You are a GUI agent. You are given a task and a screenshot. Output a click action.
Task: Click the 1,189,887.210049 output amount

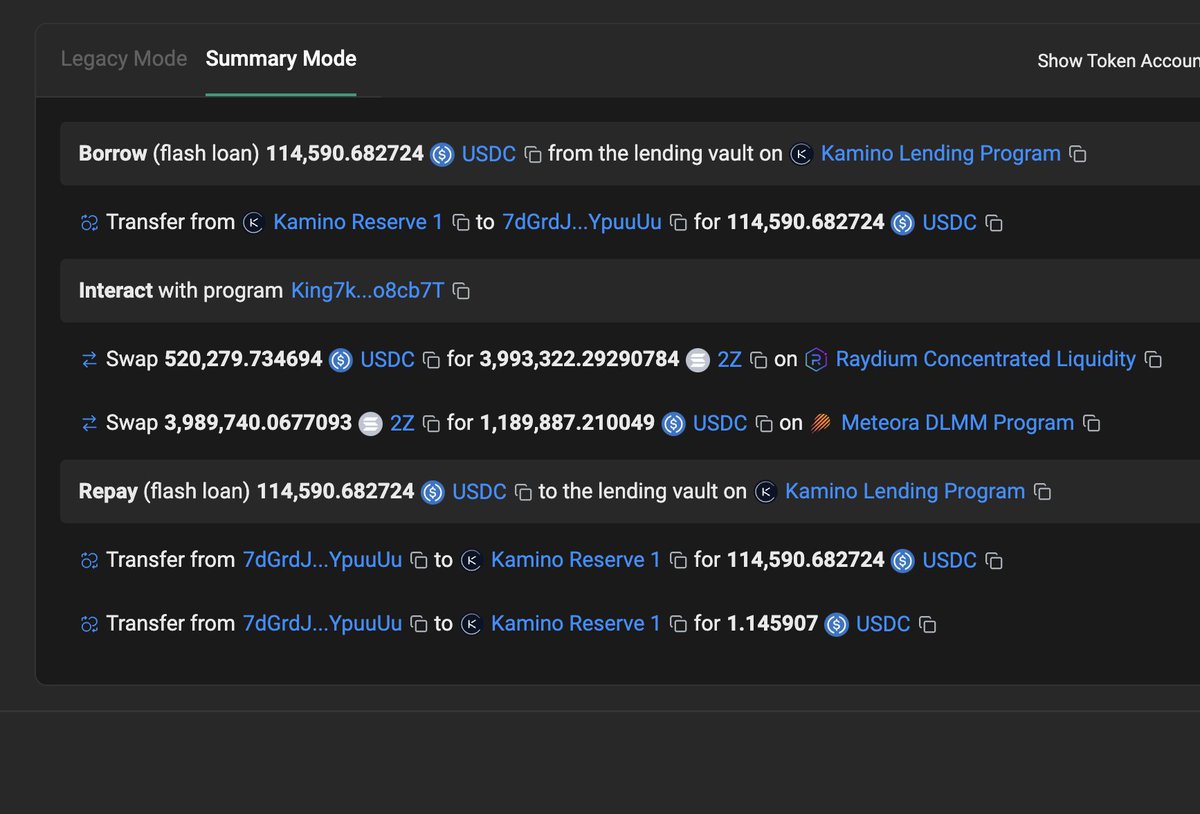567,423
